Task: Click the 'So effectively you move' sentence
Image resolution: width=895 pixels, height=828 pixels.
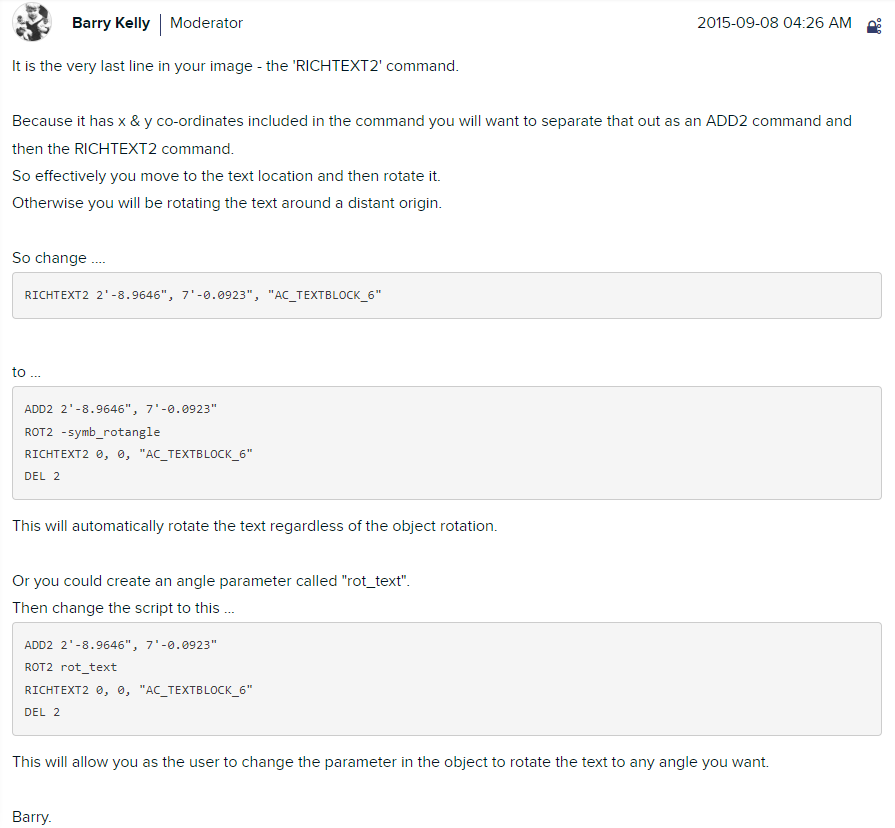Action: [226, 176]
